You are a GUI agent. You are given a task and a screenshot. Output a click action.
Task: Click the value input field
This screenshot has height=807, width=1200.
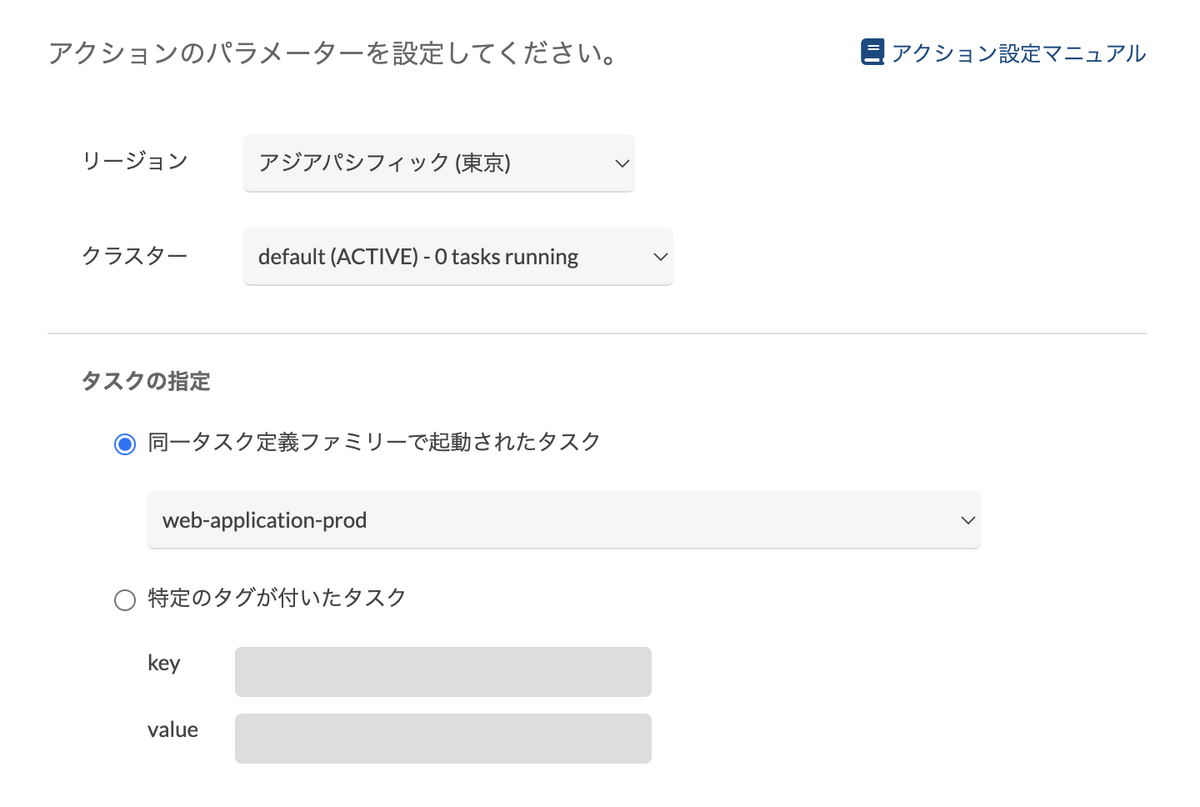pos(443,738)
